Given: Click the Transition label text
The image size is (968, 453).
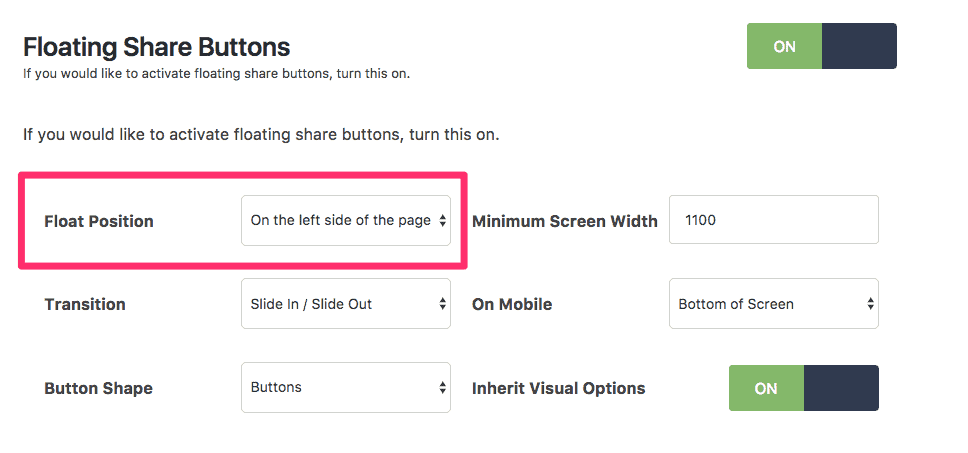Looking at the screenshot, I should tap(85, 304).
